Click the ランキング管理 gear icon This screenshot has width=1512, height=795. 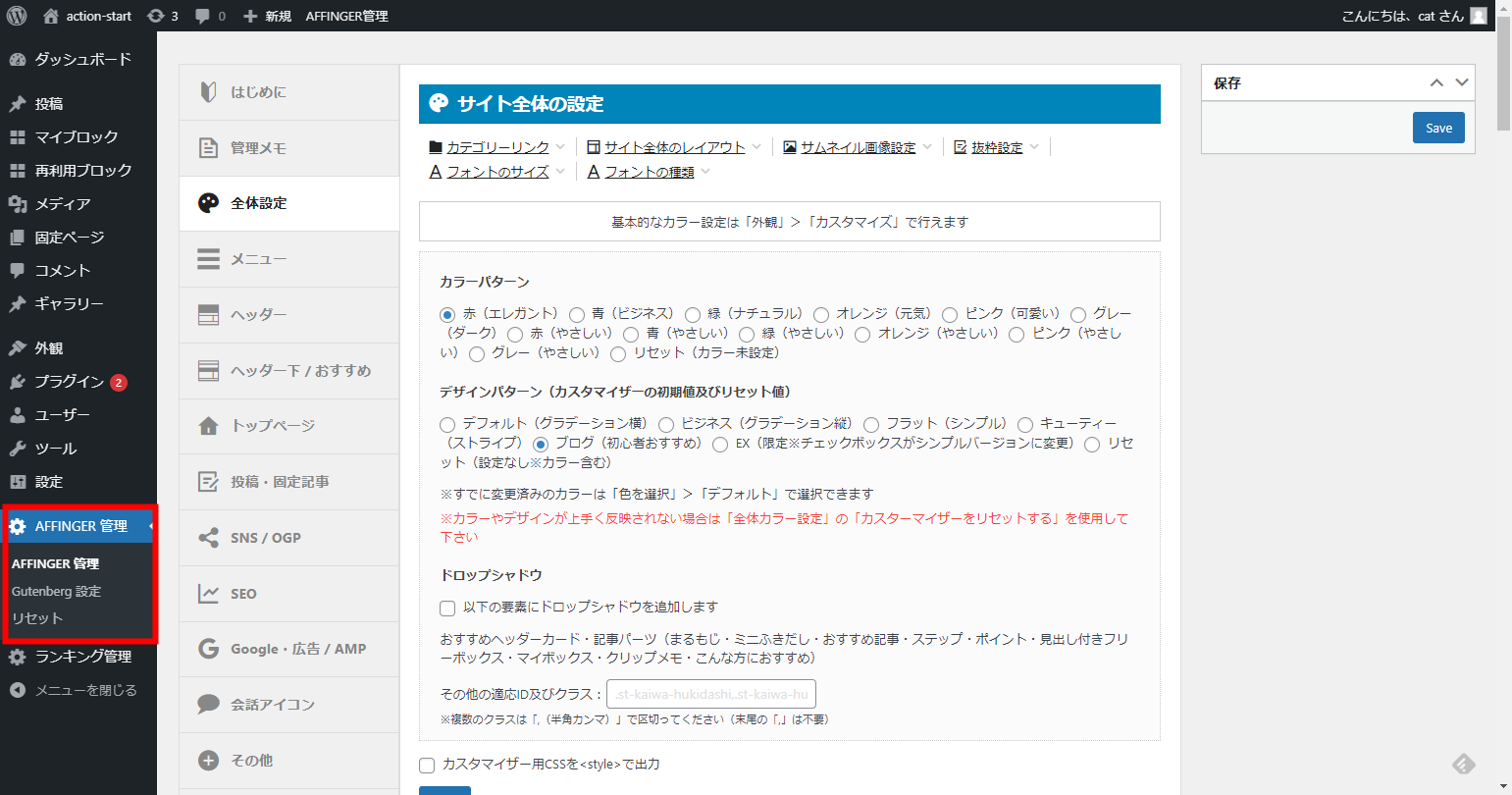(18, 657)
